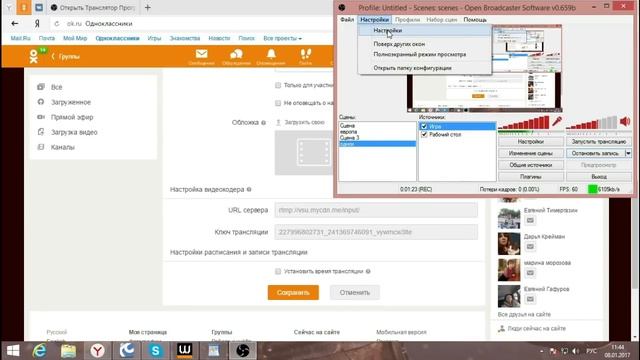640x360 pixels.
Task: Click the Yandex Я icon beside address bar
Action: [x=37, y=24]
